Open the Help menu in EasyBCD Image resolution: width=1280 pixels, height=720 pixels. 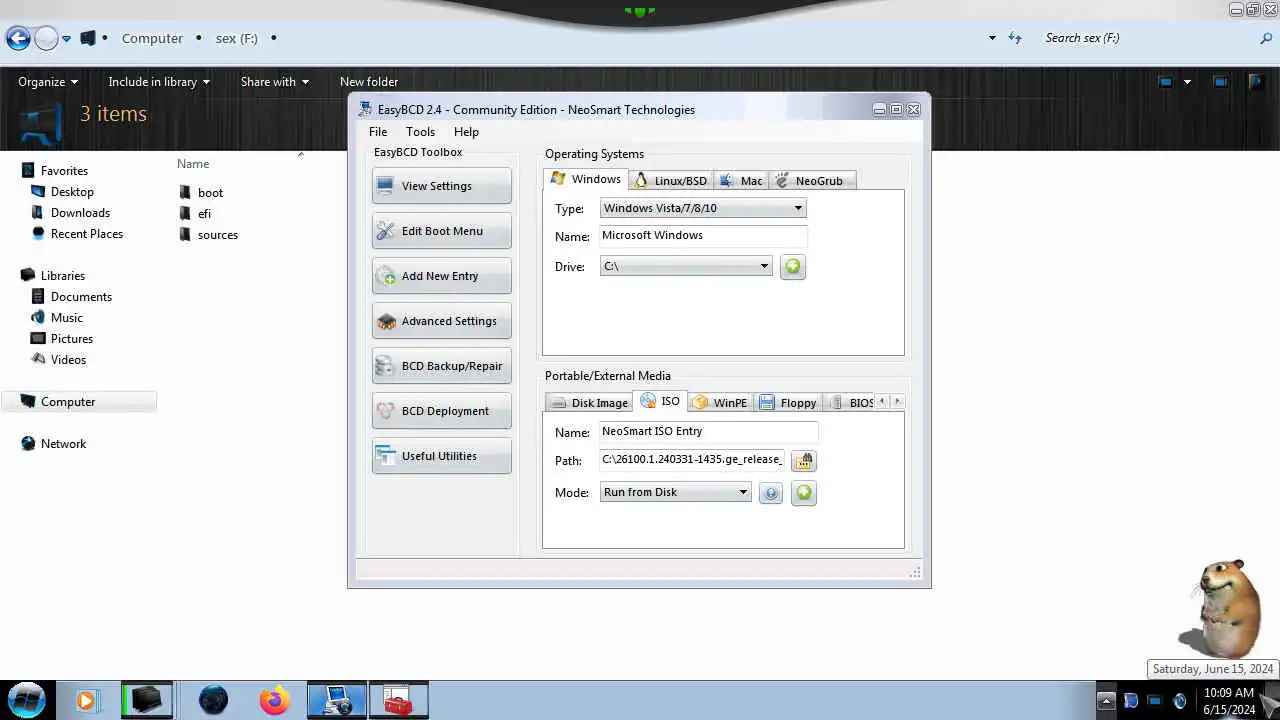click(466, 132)
